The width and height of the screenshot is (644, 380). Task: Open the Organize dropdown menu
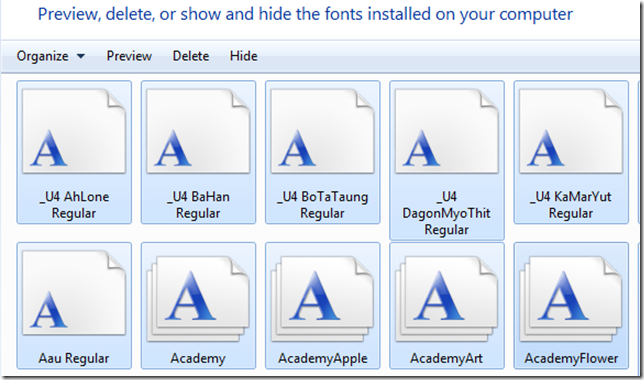point(51,56)
